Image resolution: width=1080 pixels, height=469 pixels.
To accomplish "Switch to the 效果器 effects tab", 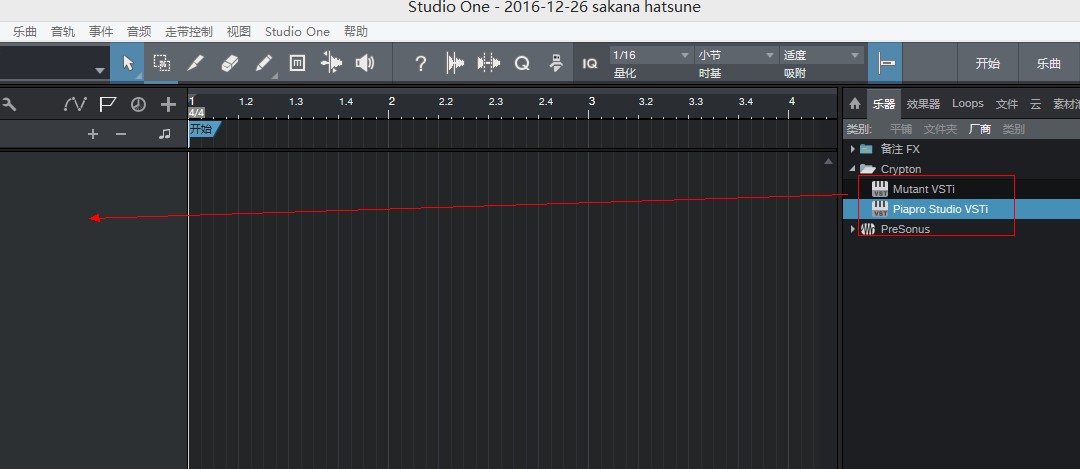I will [x=923, y=104].
